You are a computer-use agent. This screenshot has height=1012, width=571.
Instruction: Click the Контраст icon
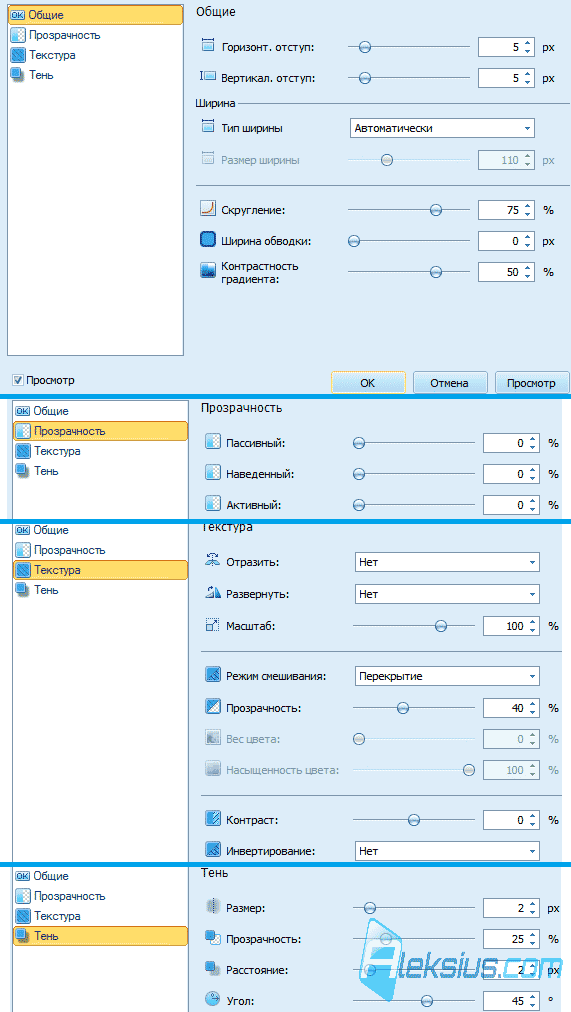[x=212, y=820]
